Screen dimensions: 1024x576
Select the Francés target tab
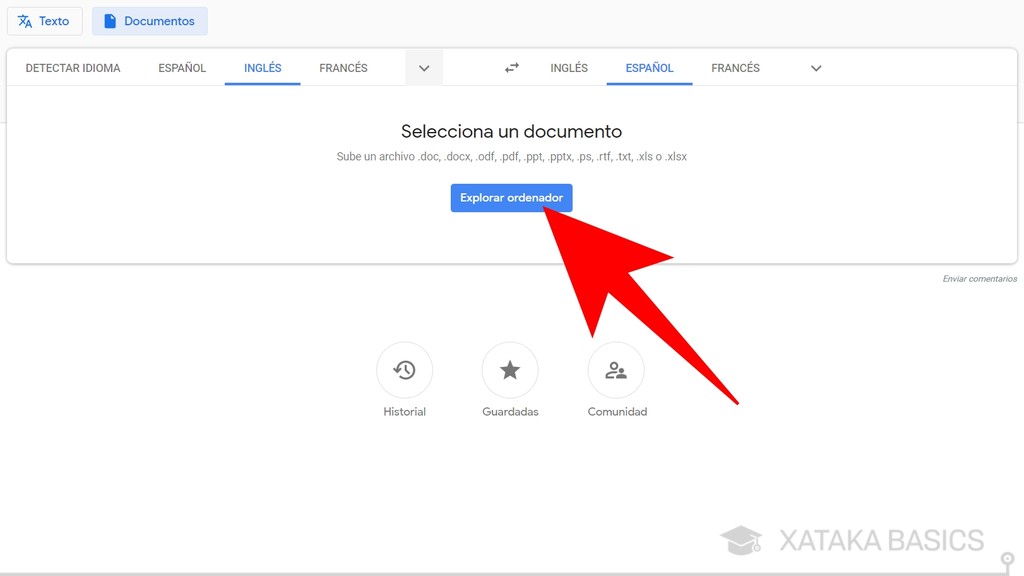pyautogui.click(x=735, y=67)
